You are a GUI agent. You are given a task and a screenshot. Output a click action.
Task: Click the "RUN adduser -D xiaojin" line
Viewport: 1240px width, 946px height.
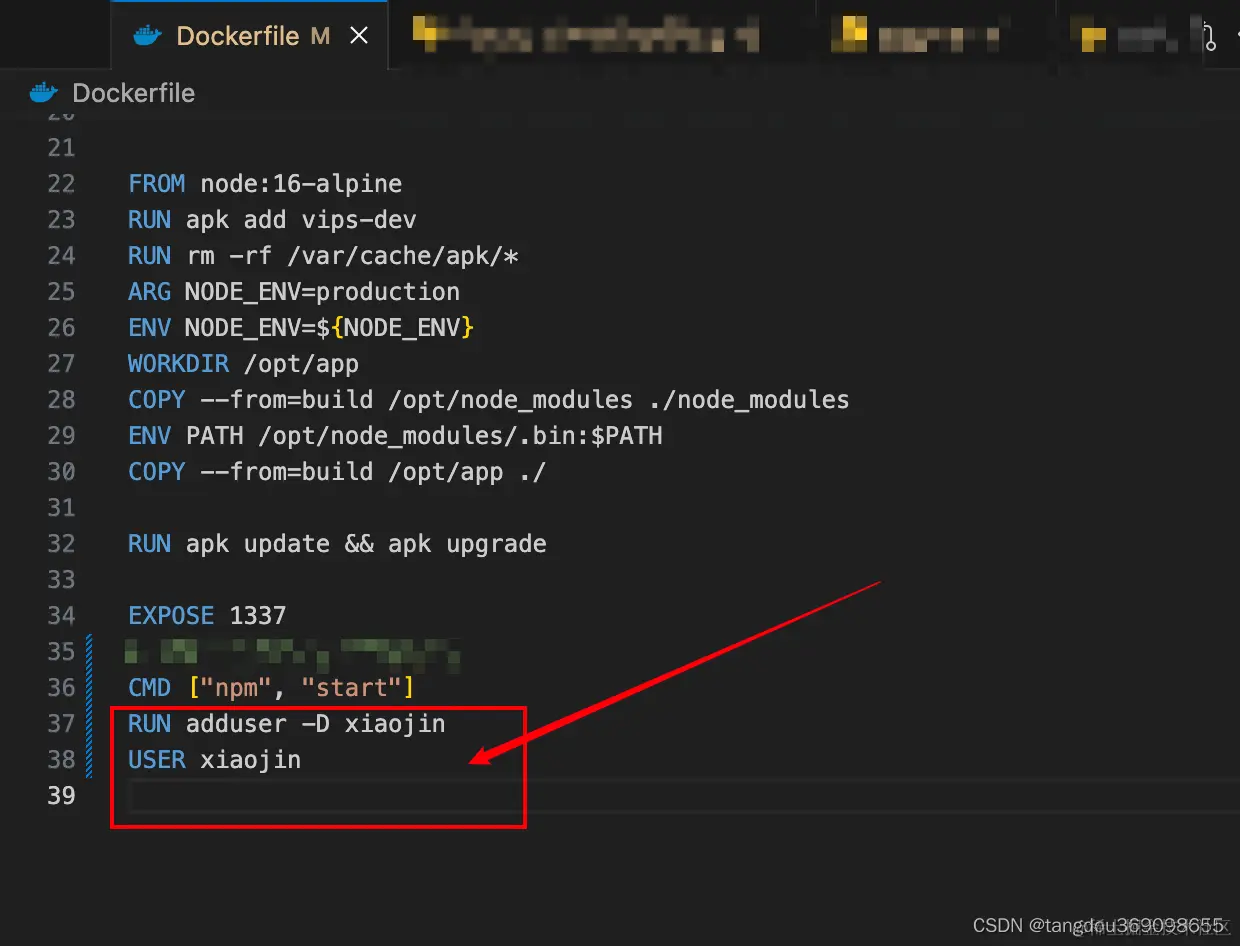[x=287, y=724]
